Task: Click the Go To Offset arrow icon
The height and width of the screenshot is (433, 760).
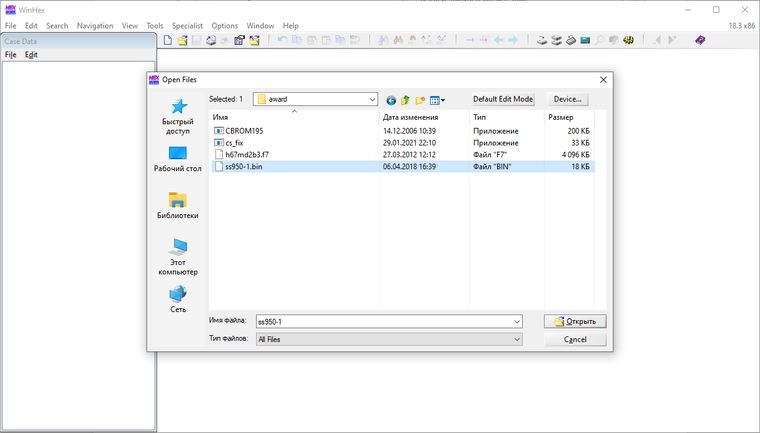Action: coord(470,40)
